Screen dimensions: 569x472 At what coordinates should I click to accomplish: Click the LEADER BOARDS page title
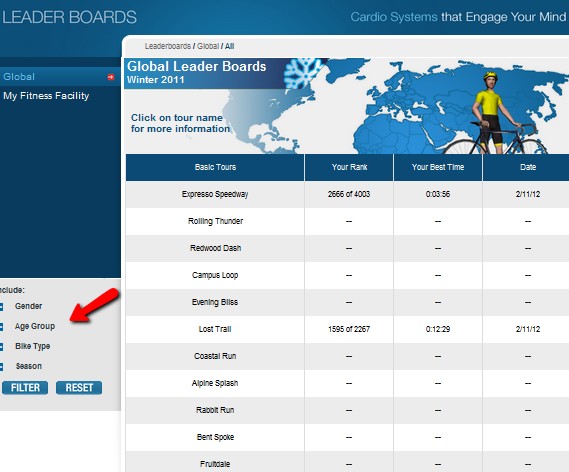(x=69, y=17)
